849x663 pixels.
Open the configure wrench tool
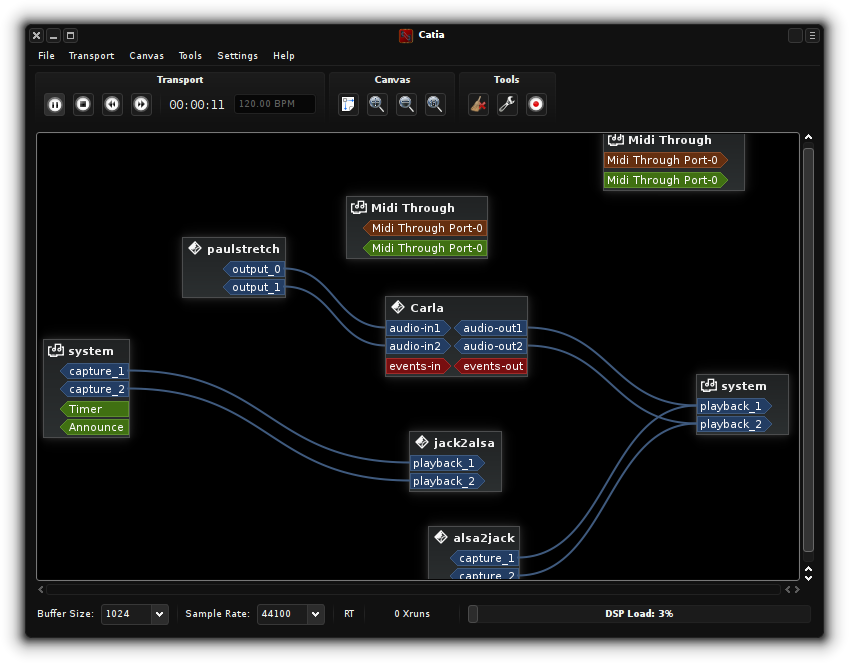tap(507, 104)
